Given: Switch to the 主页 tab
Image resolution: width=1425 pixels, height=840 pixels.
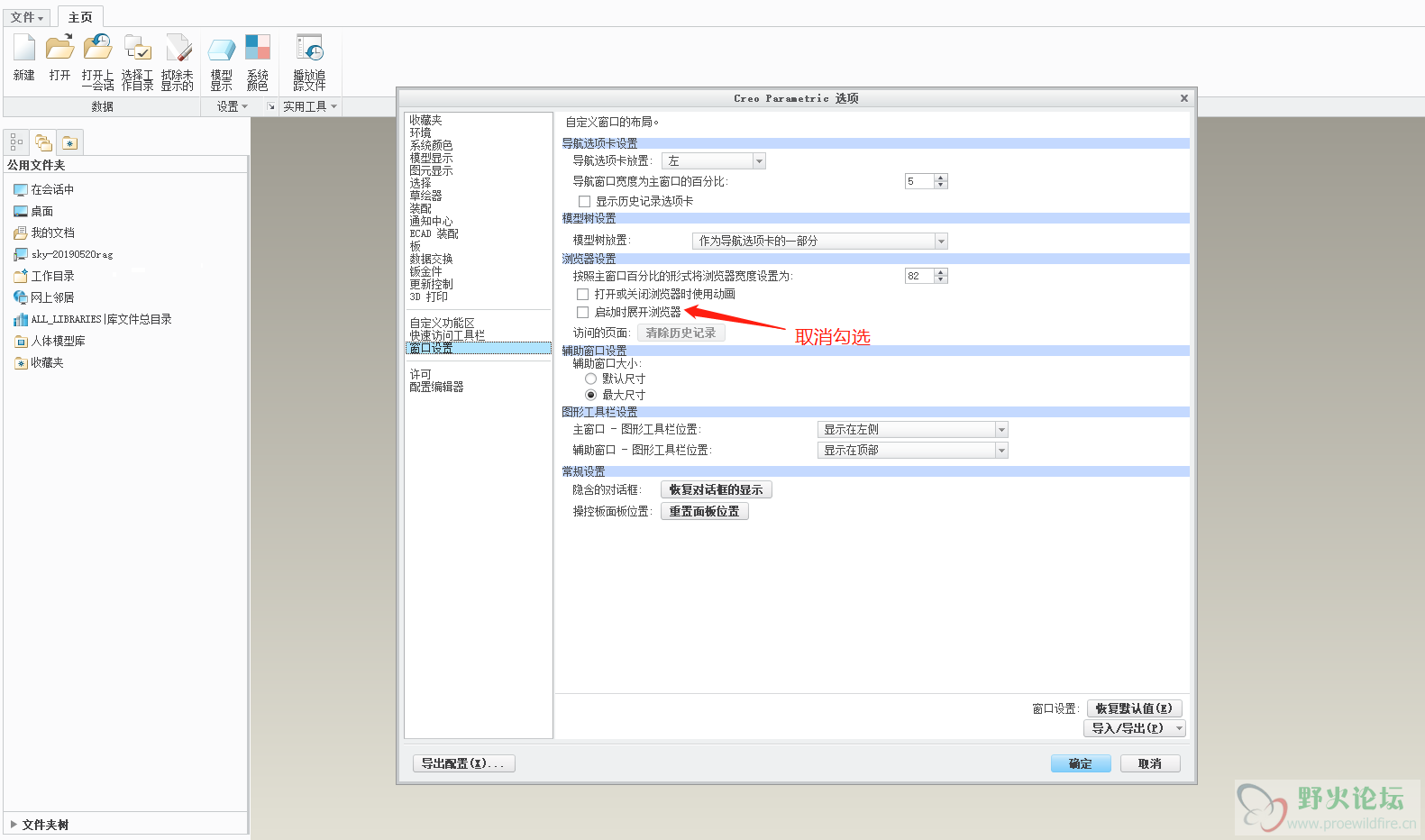Looking at the screenshot, I should tap(80, 17).
